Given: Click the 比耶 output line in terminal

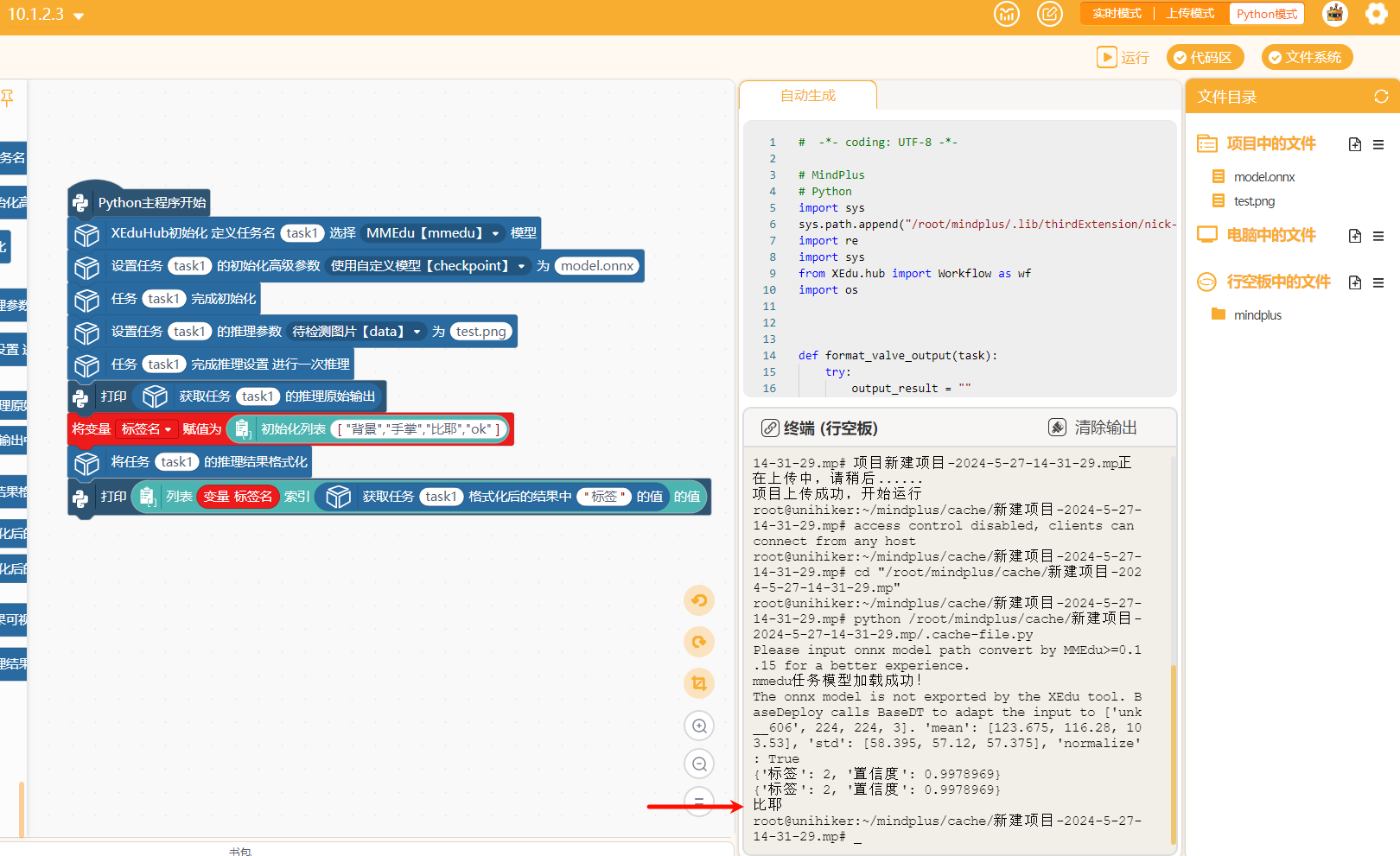Looking at the screenshot, I should click(x=767, y=805).
